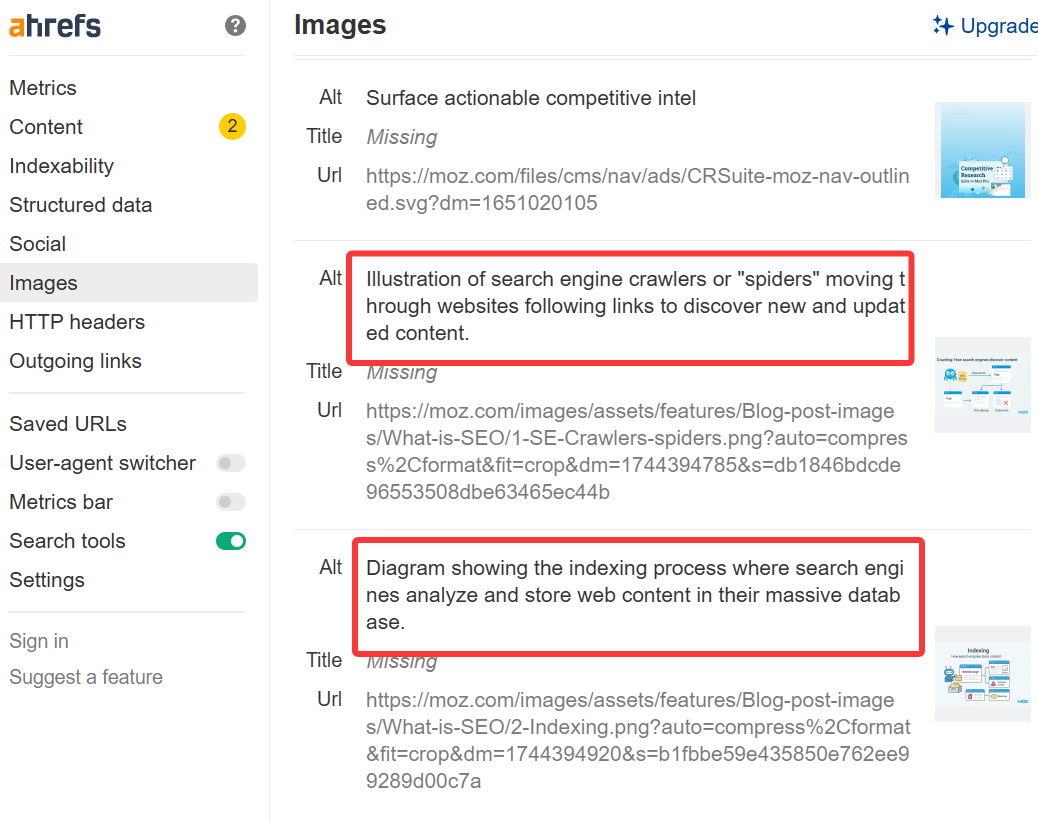Select the Social menu item
This screenshot has width=1038, height=822.
click(x=38, y=244)
